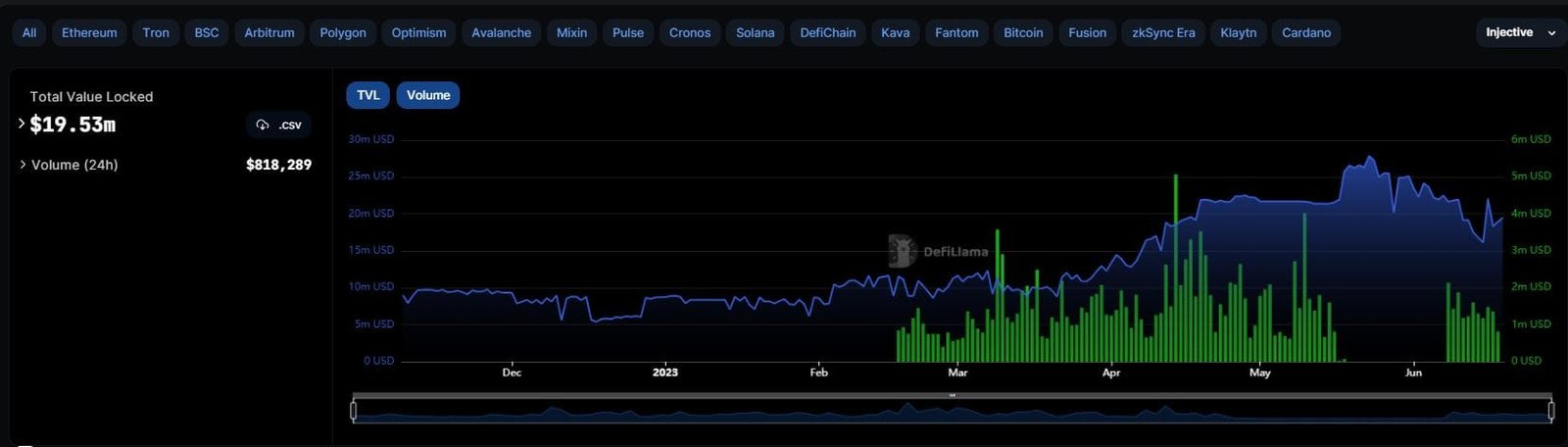Click the Total Value Locked heading
This screenshot has height=447, width=1568.
tap(91, 96)
